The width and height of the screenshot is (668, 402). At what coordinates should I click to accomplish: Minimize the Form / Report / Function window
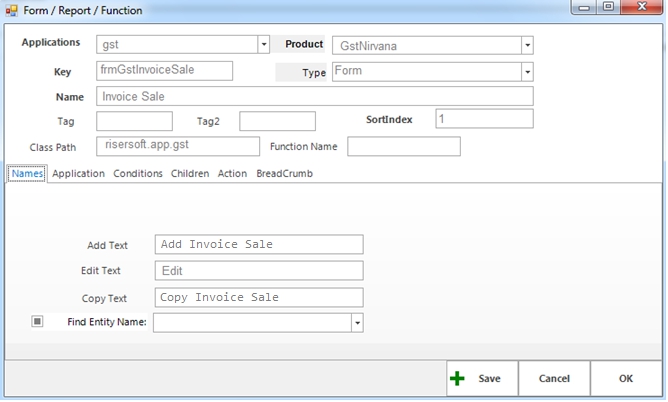(584, 7)
